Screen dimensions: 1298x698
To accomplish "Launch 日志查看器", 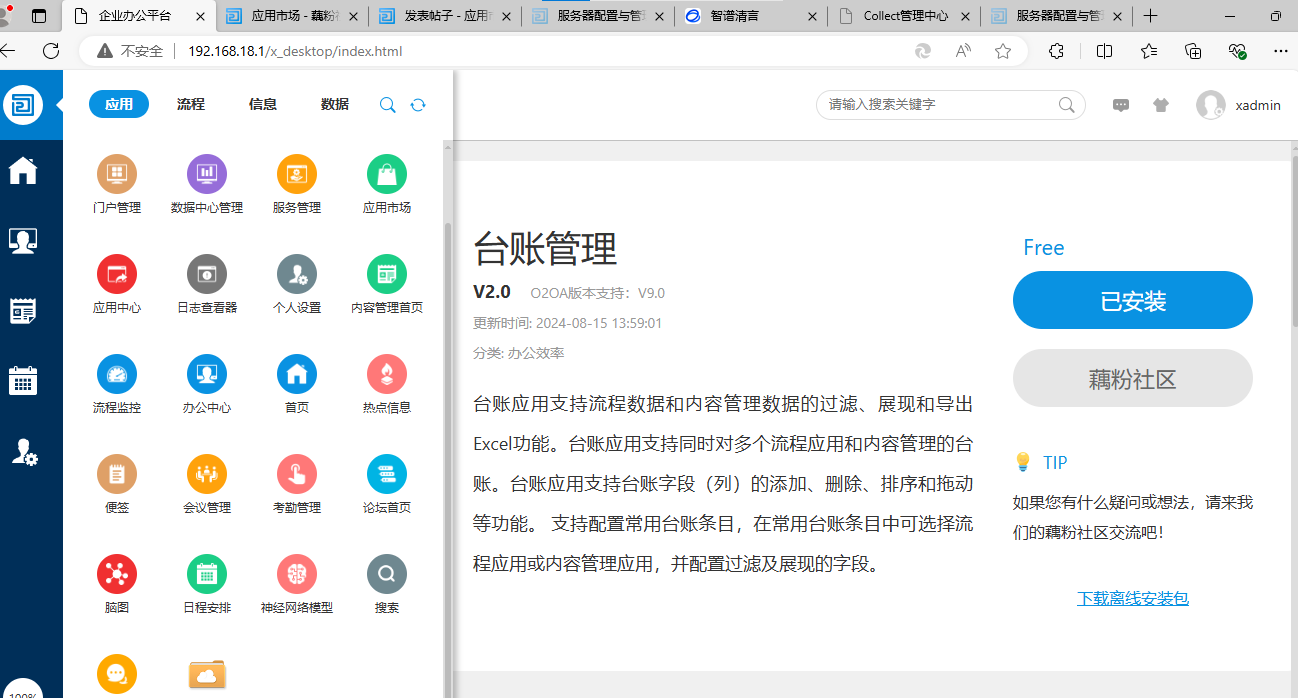I will point(207,284).
